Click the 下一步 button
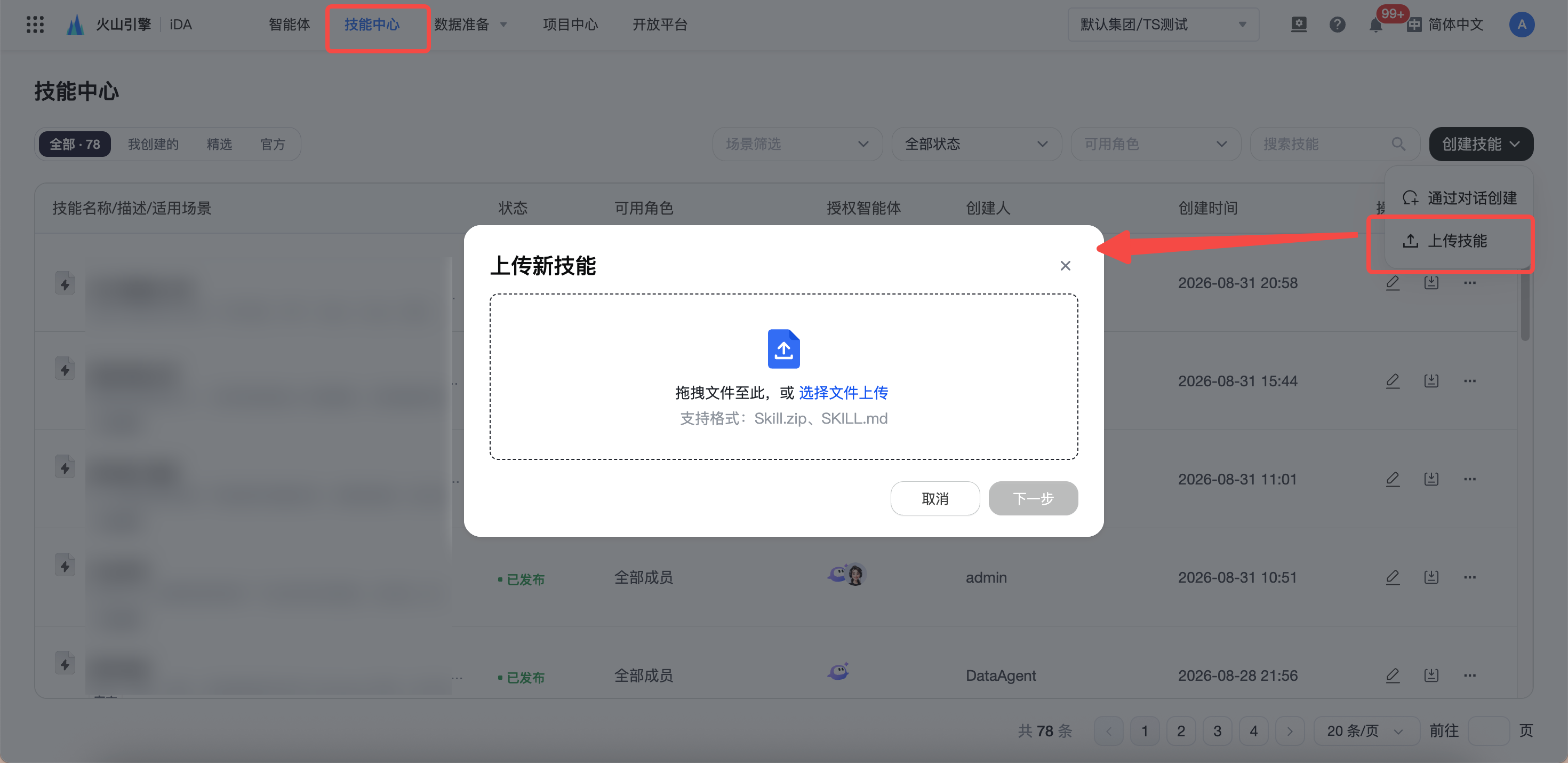This screenshot has width=1568, height=763. [1033, 498]
